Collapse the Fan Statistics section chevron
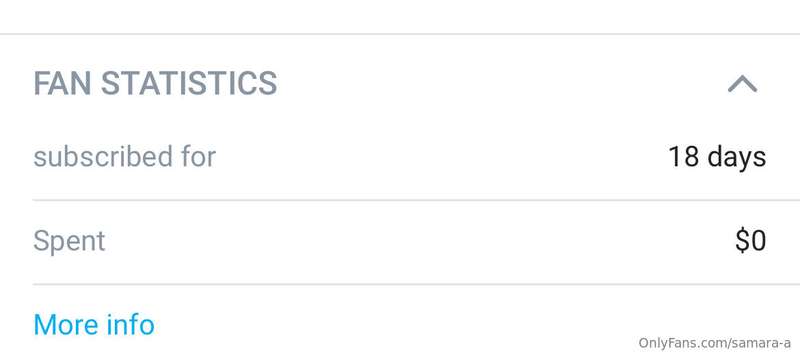This screenshot has height=360, width=800. click(742, 84)
